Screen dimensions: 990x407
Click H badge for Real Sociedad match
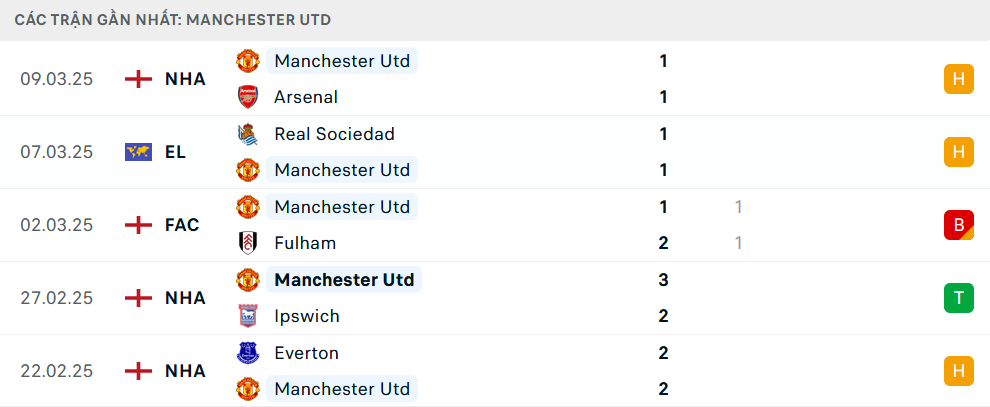pyautogui.click(x=958, y=152)
